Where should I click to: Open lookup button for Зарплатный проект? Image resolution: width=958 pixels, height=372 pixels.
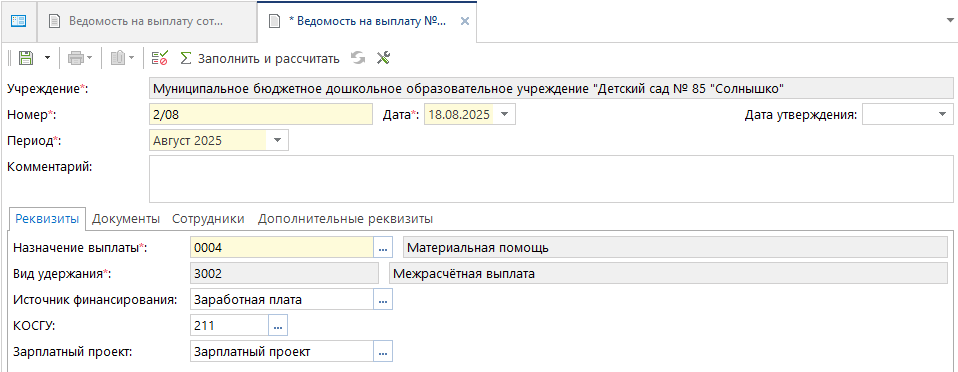click(383, 351)
